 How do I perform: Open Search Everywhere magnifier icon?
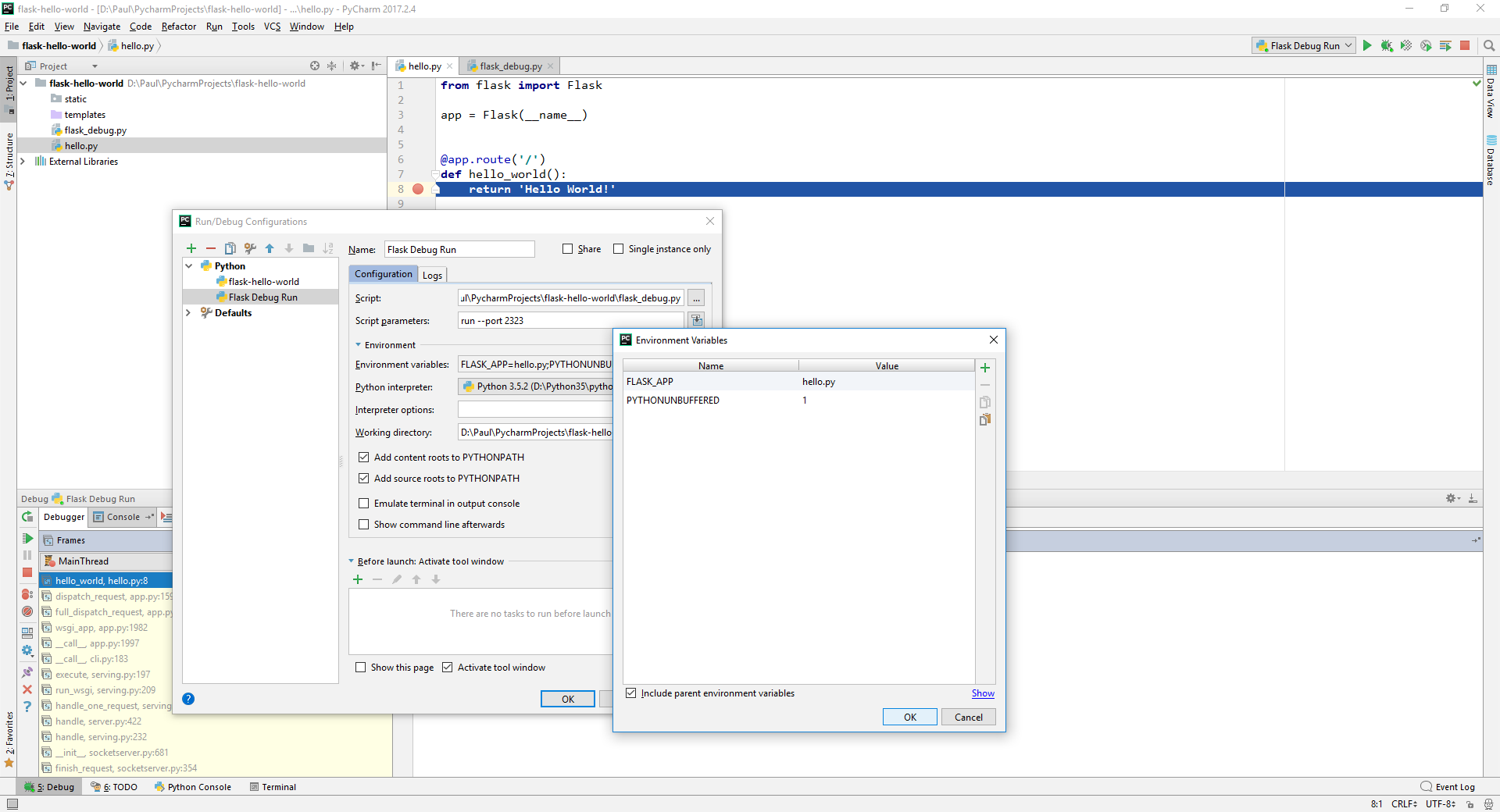tap(1489, 46)
